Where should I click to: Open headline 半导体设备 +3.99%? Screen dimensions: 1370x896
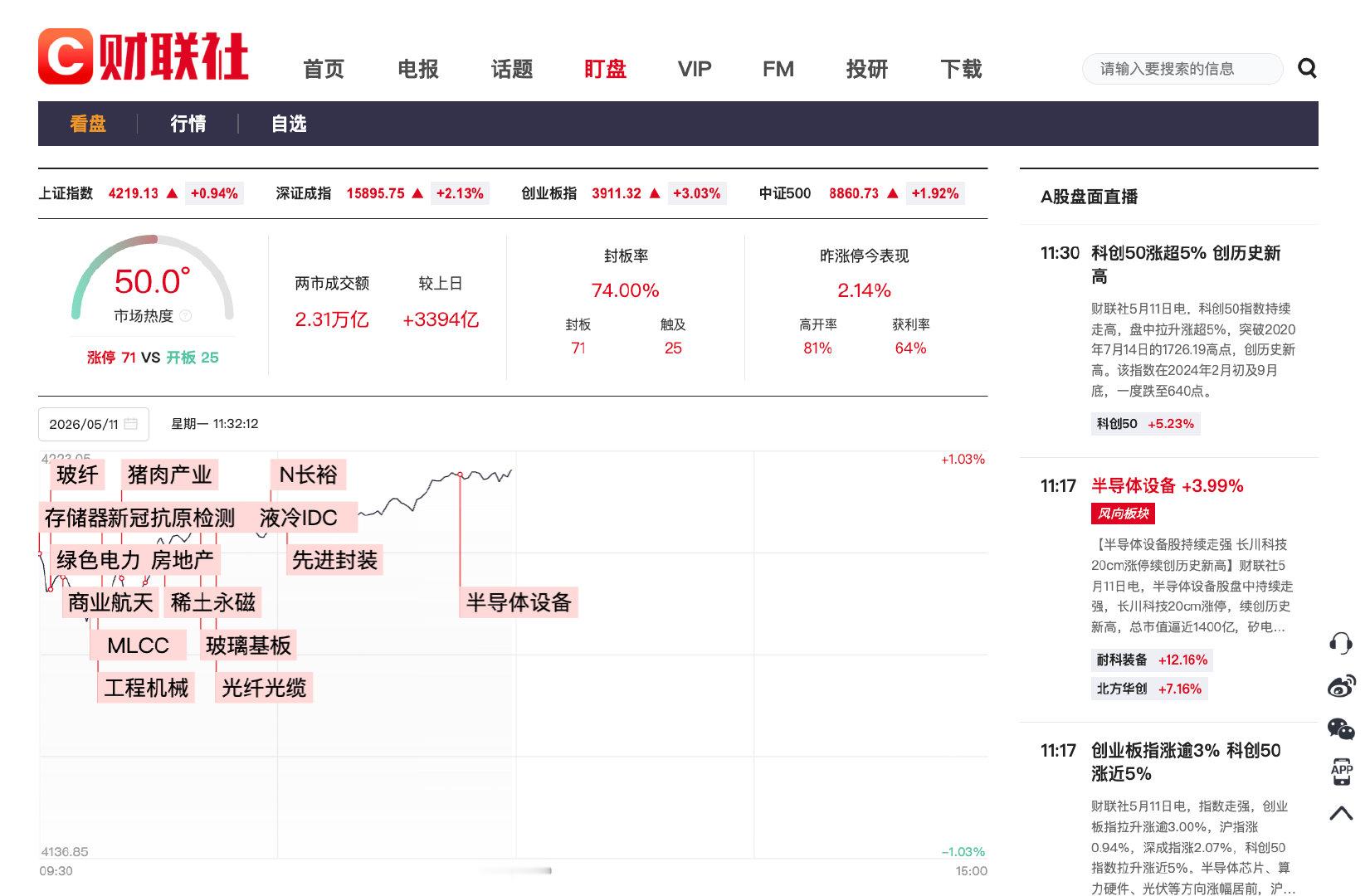click(1168, 486)
